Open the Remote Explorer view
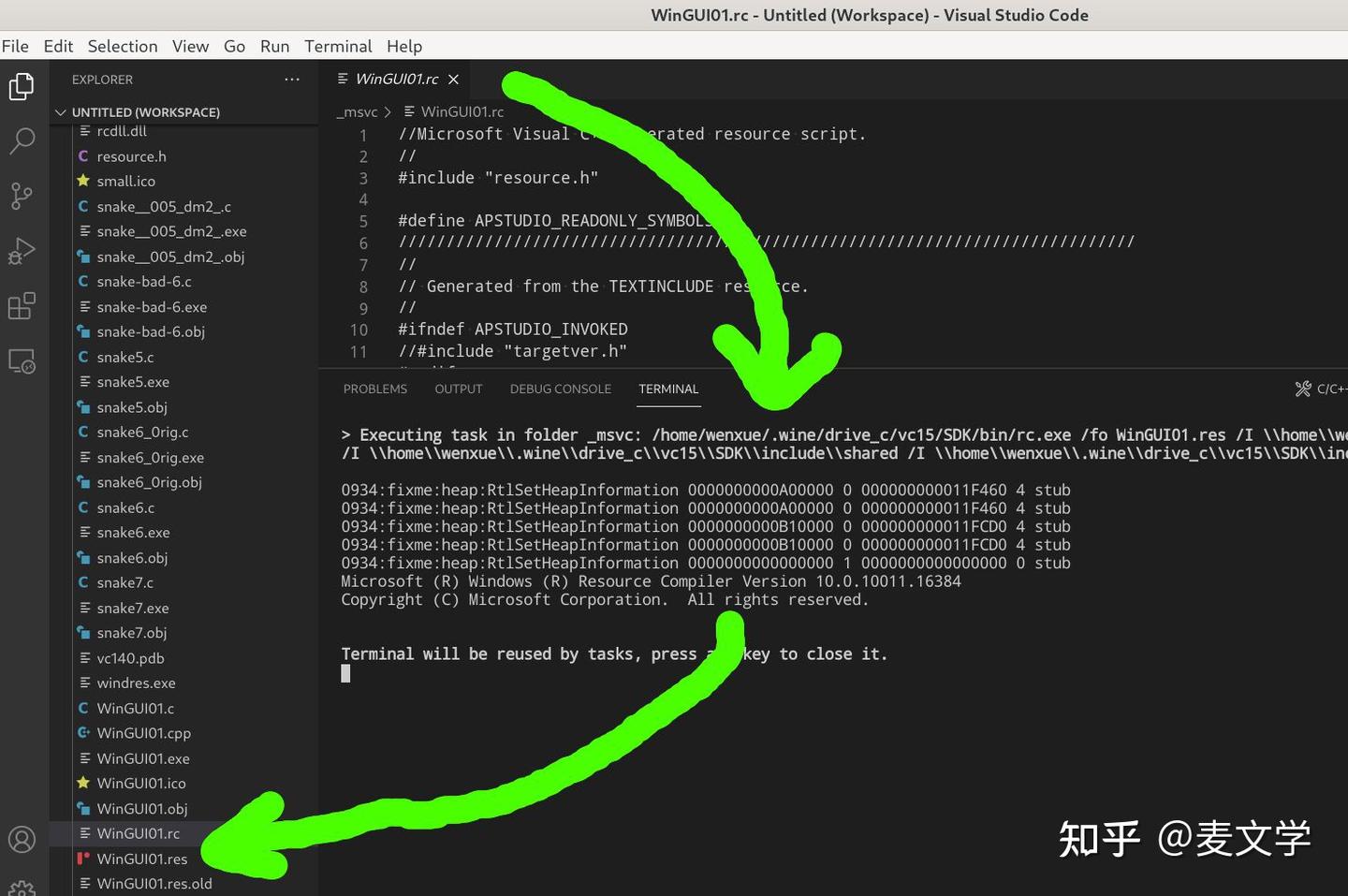The image size is (1348, 896). 22,360
